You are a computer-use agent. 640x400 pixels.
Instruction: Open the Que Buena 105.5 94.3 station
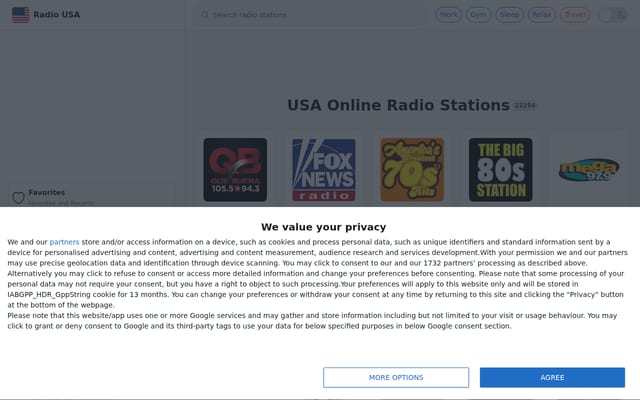[235, 169]
